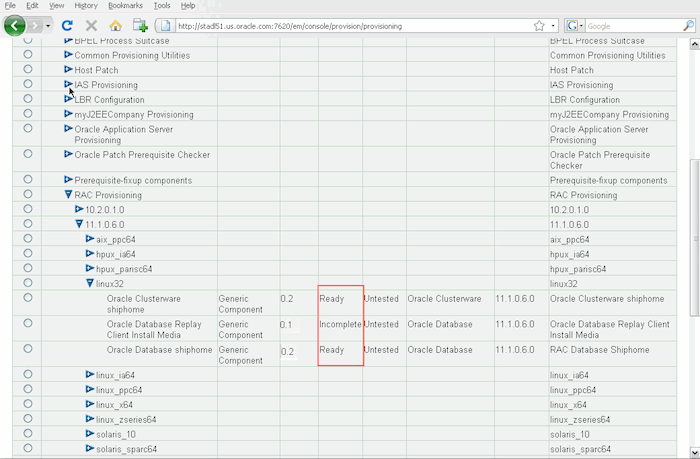Expand the 10.2.0.1.0 version node
The width and height of the screenshot is (700, 459).
tap(79, 209)
